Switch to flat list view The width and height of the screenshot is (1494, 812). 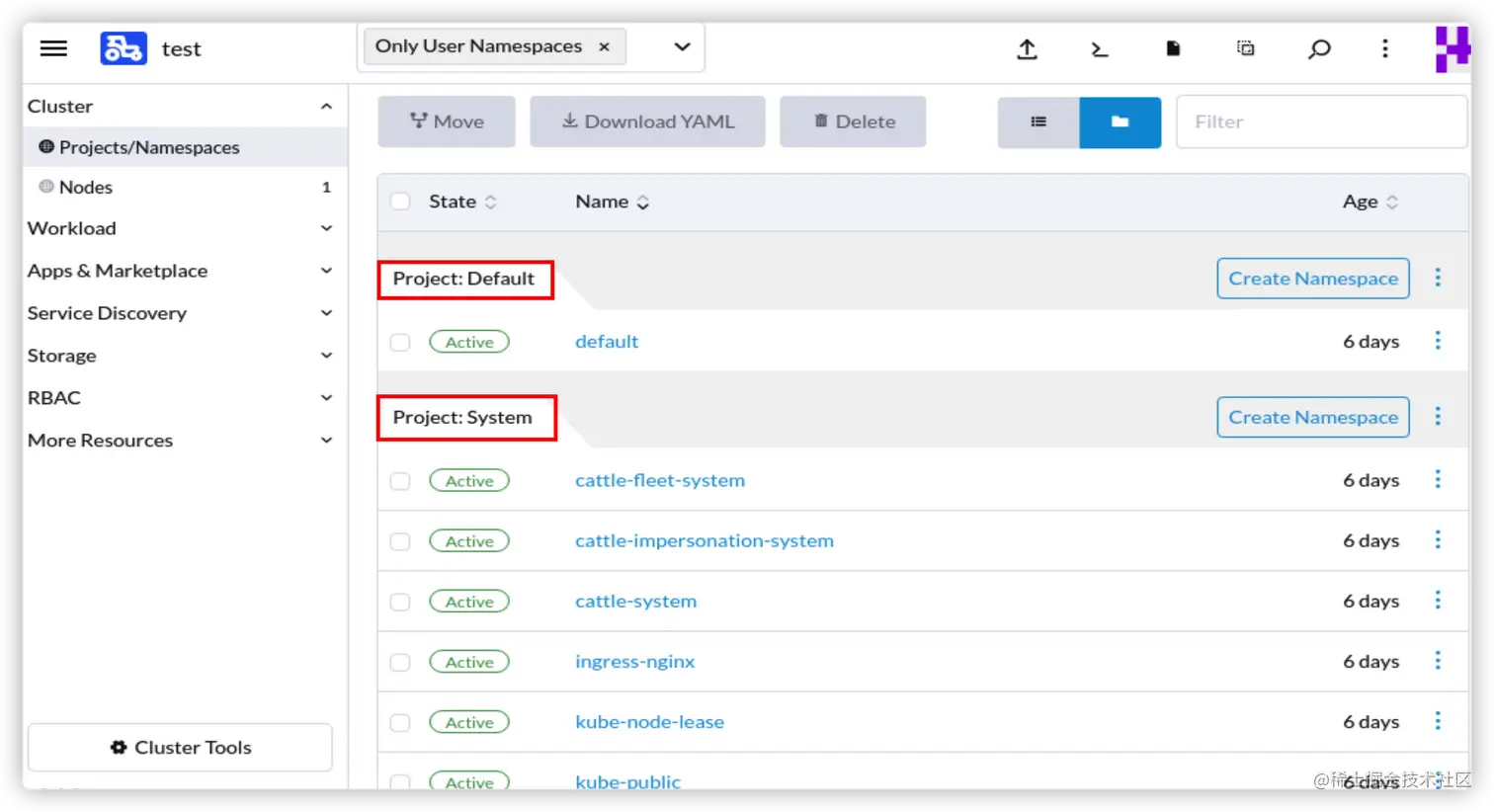(x=1038, y=122)
